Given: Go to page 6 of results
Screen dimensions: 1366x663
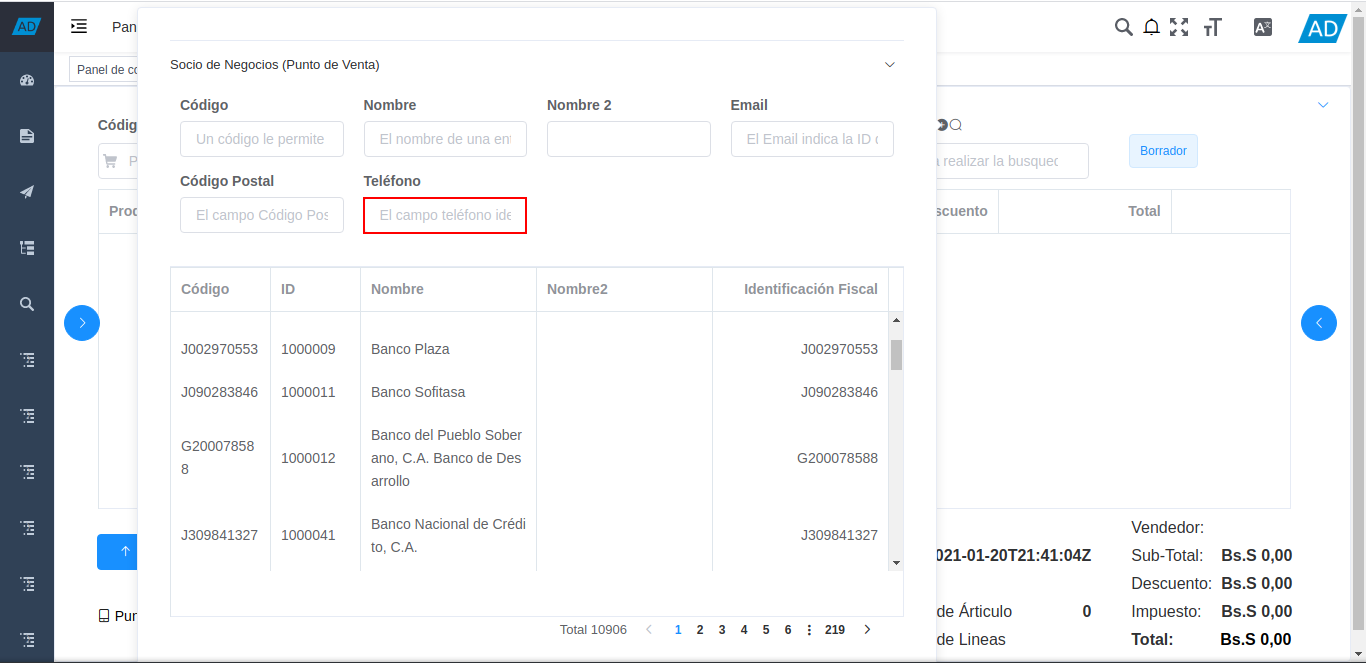Looking at the screenshot, I should [x=788, y=630].
